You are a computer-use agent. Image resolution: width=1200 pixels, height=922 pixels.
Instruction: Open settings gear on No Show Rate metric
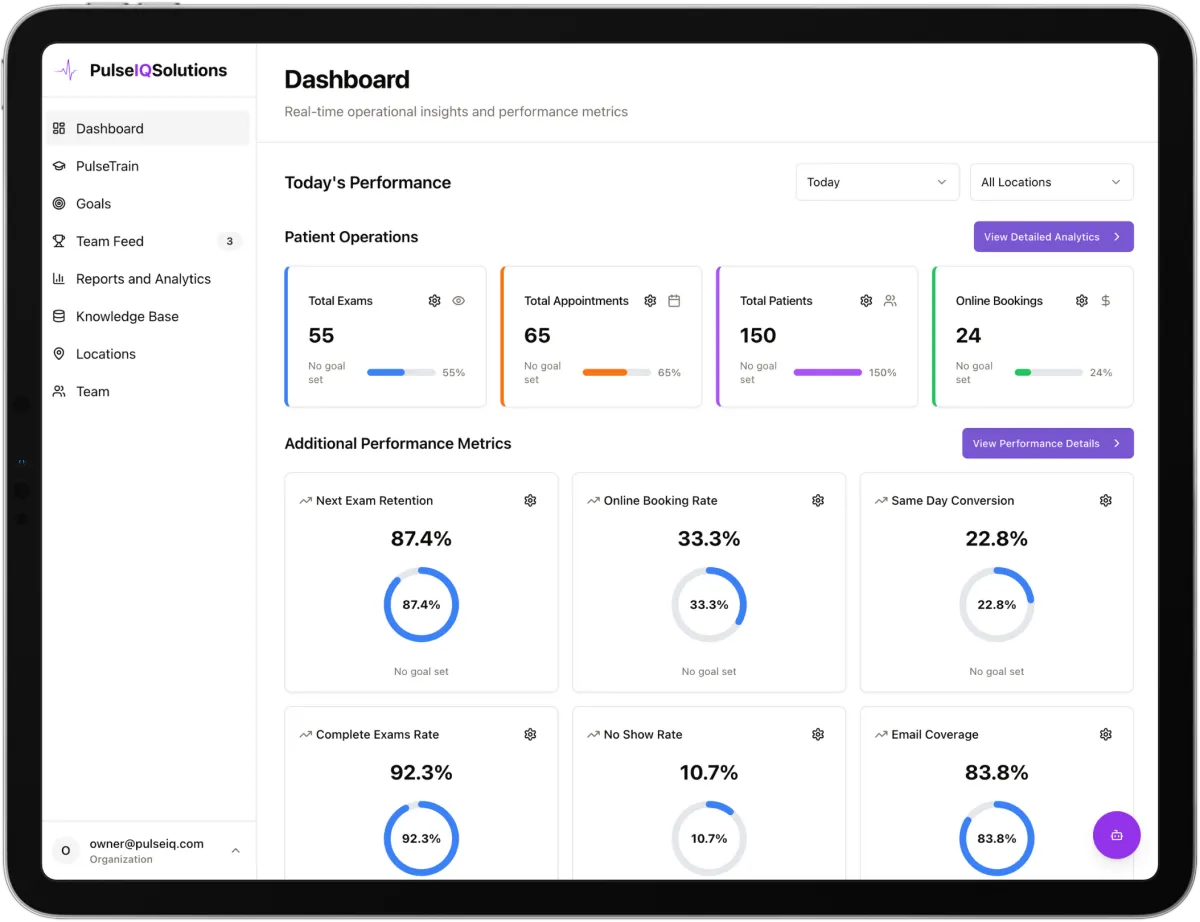click(x=818, y=734)
